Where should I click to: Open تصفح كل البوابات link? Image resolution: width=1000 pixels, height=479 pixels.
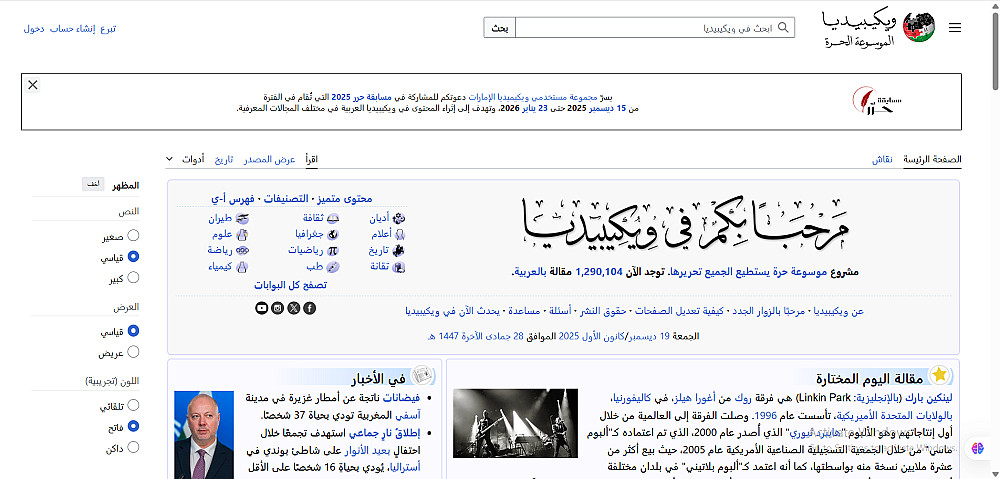pyautogui.click(x=291, y=284)
